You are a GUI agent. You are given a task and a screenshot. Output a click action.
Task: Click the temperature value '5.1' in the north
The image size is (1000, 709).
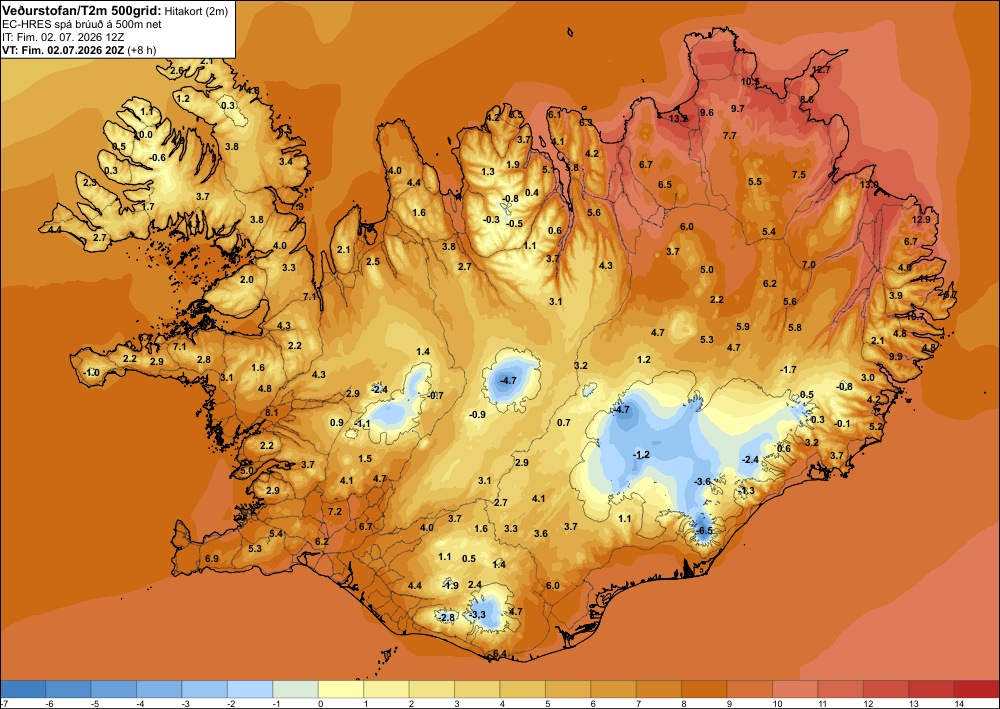pyautogui.click(x=549, y=170)
